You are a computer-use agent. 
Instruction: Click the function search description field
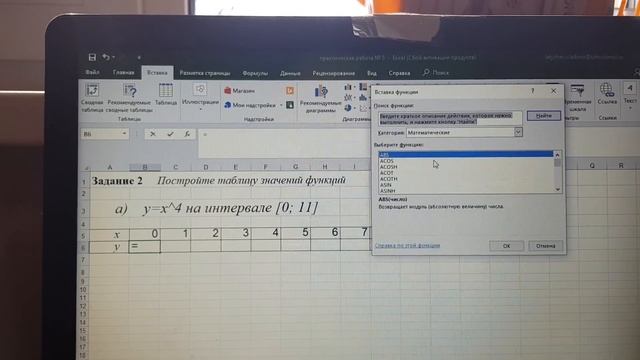450,119
